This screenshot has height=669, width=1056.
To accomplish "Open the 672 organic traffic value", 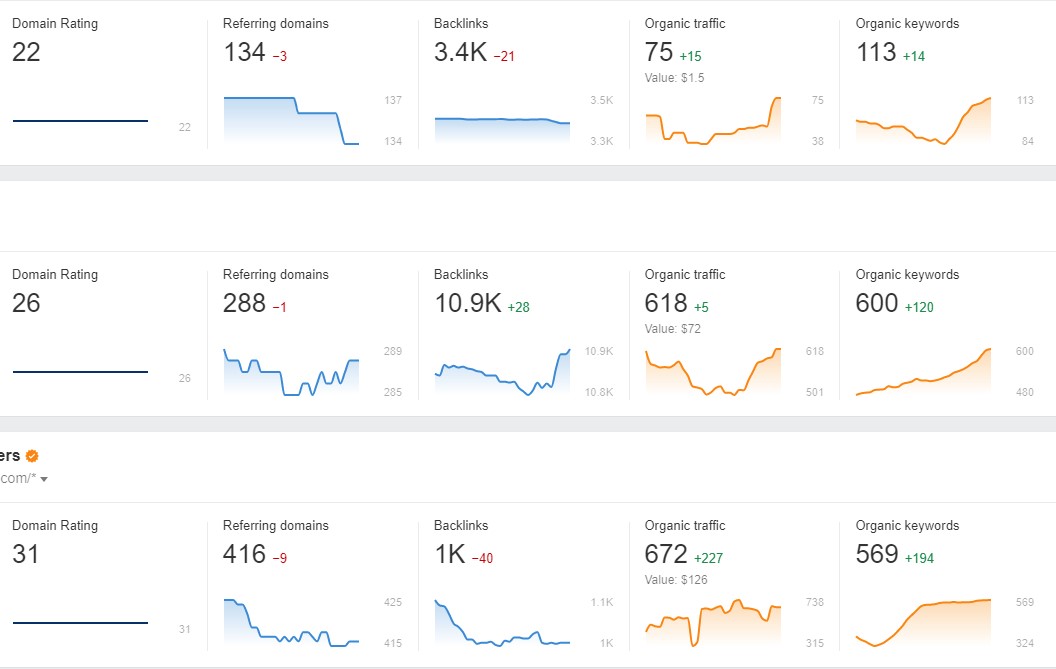I will tap(666, 555).
